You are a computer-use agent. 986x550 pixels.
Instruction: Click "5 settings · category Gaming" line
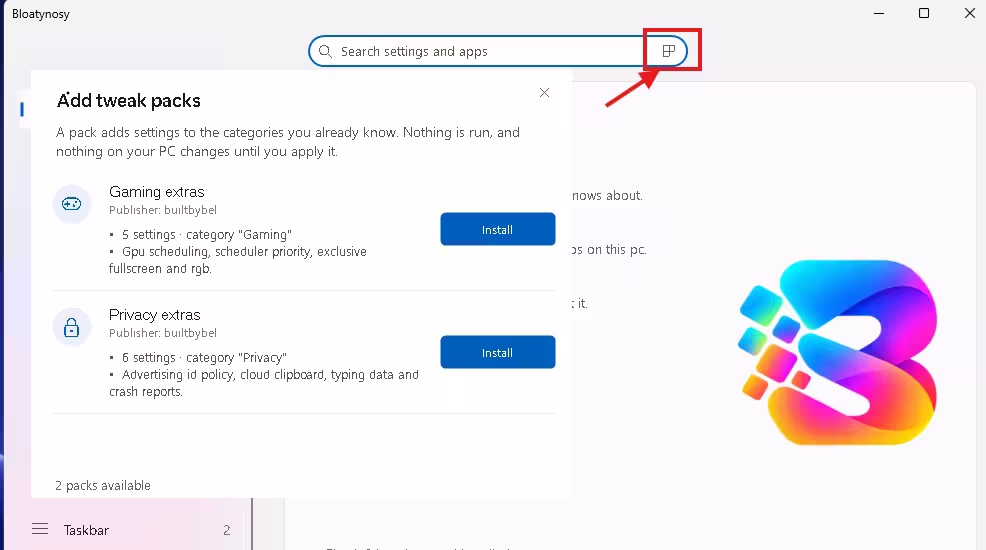(x=207, y=234)
